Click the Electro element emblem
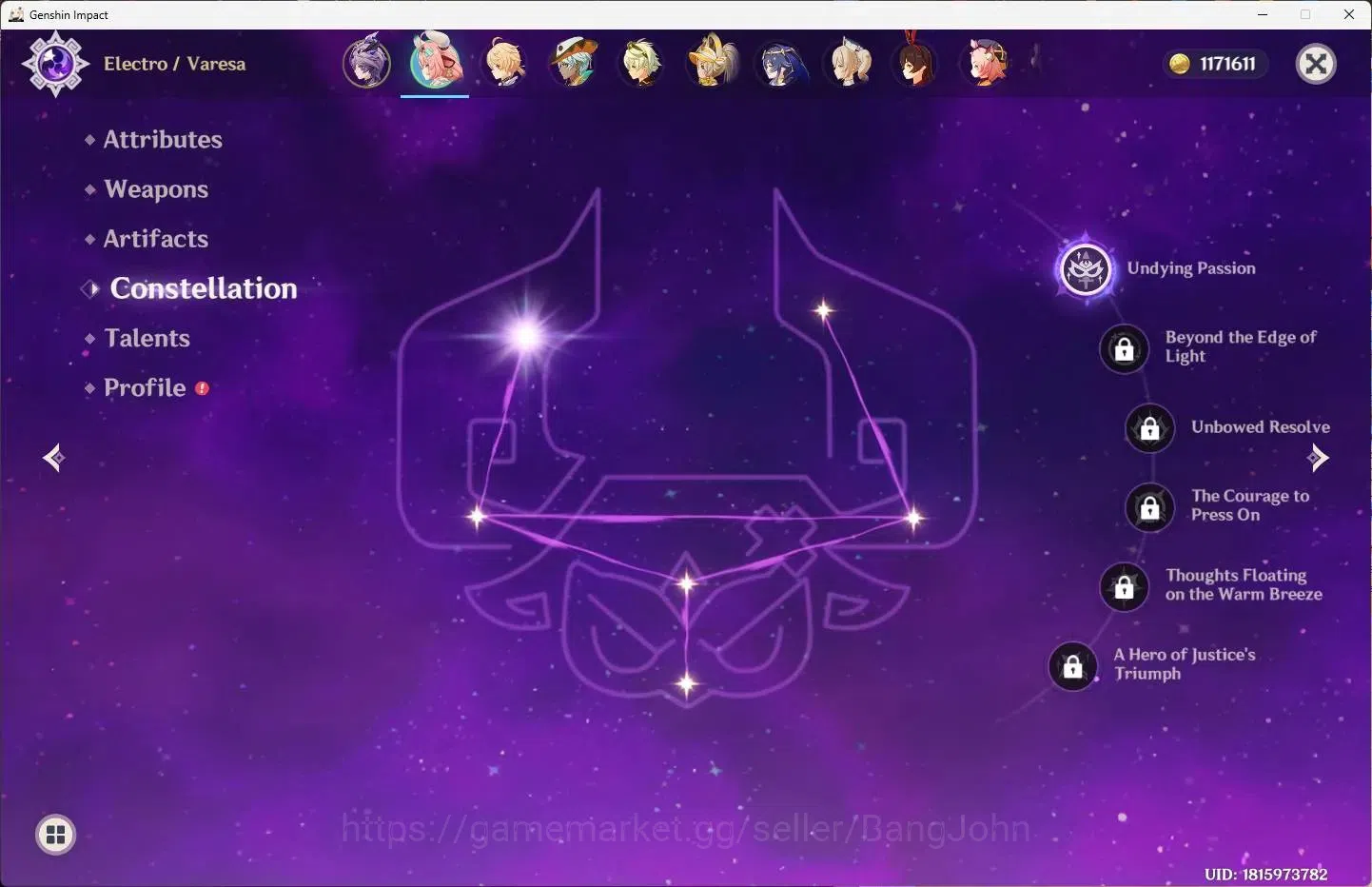1372x887 pixels. coord(55,64)
